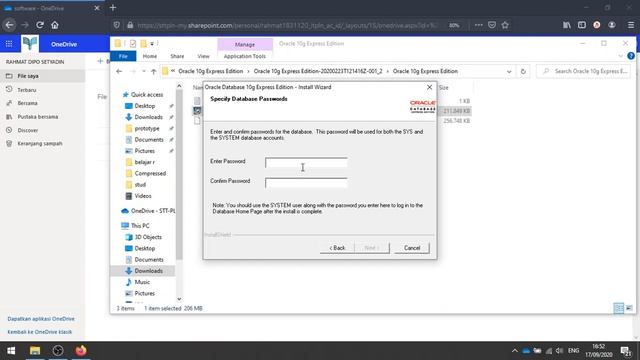Open the Share ribbon tab in Explorer

177,56
